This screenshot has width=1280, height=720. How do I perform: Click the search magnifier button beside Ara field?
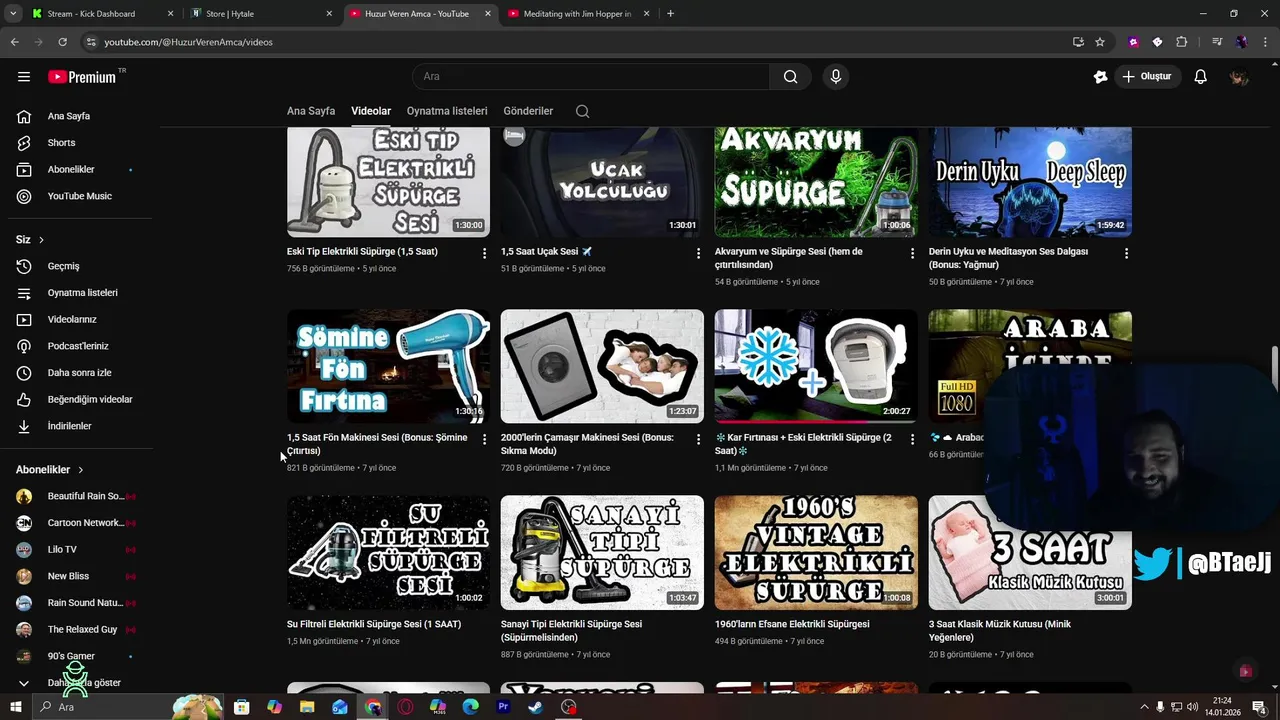[790, 77]
